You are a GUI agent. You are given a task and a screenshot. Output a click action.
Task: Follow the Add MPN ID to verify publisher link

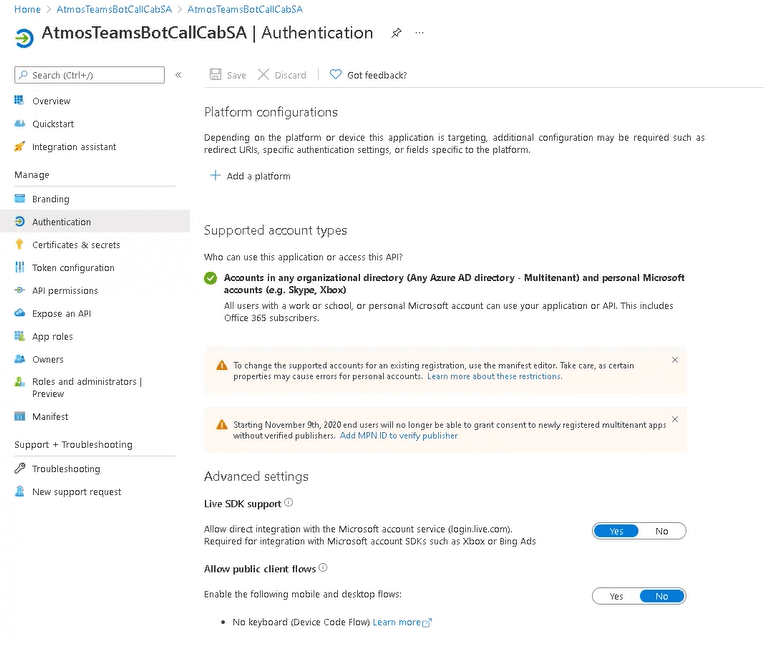point(399,436)
